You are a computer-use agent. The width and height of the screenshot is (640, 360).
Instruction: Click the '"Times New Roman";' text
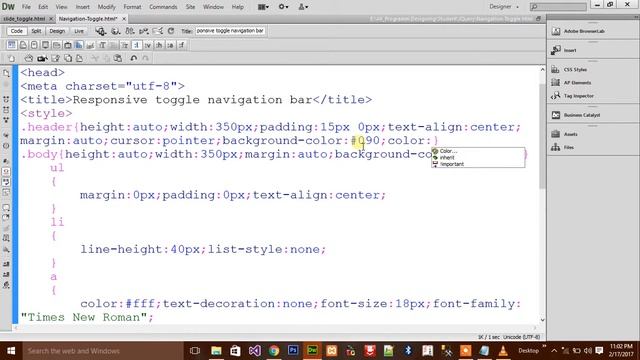click(x=87, y=318)
